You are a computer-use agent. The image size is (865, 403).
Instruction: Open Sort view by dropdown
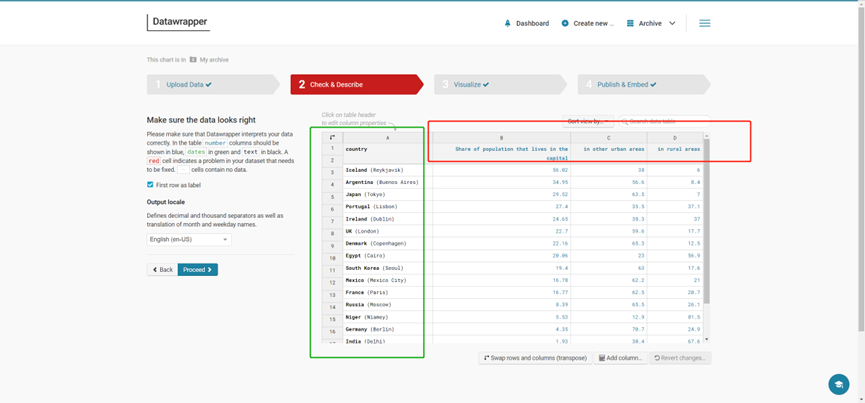click(588, 121)
